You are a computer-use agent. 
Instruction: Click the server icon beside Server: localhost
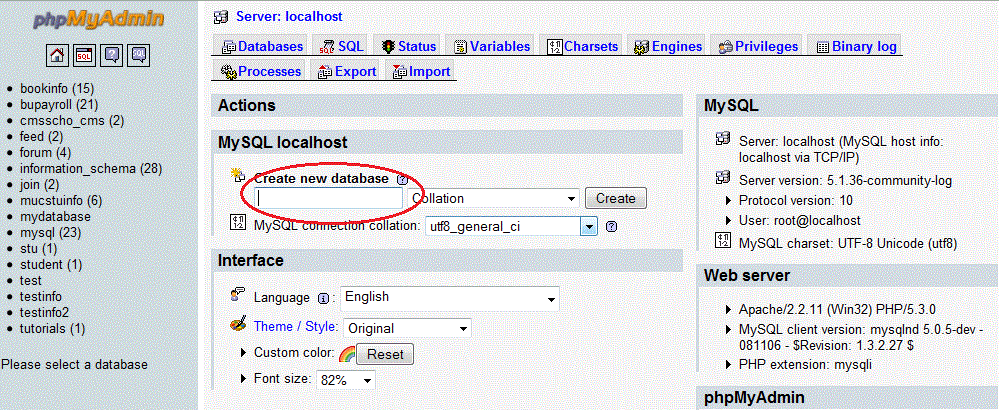pyautogui.click(x=222, y=17)
